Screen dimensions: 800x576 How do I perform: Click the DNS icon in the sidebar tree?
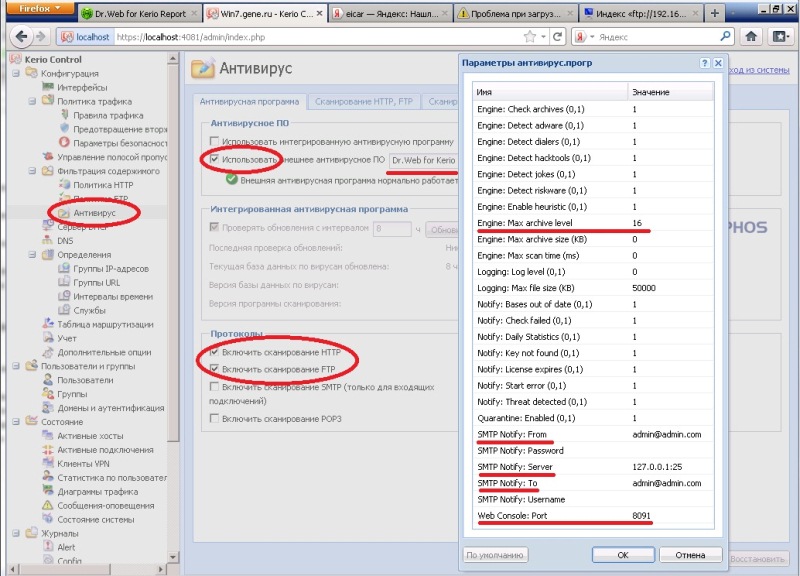pyautogui.click(x=49, y=240)
